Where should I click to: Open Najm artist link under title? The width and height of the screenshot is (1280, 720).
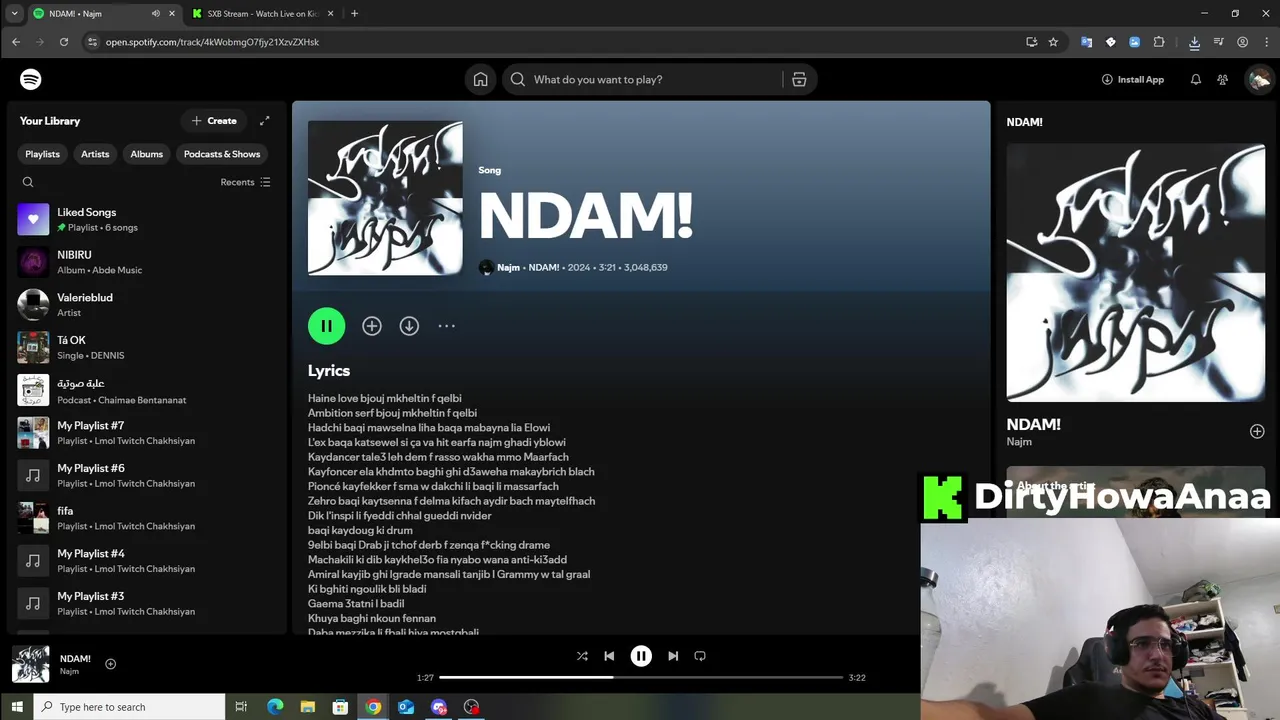(x=508, y=267)
